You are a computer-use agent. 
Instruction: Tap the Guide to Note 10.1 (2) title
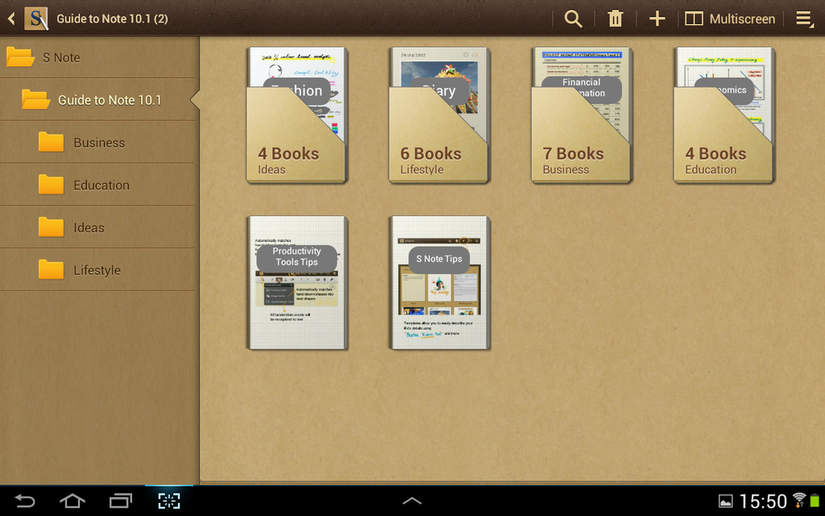tap(112, 19)
